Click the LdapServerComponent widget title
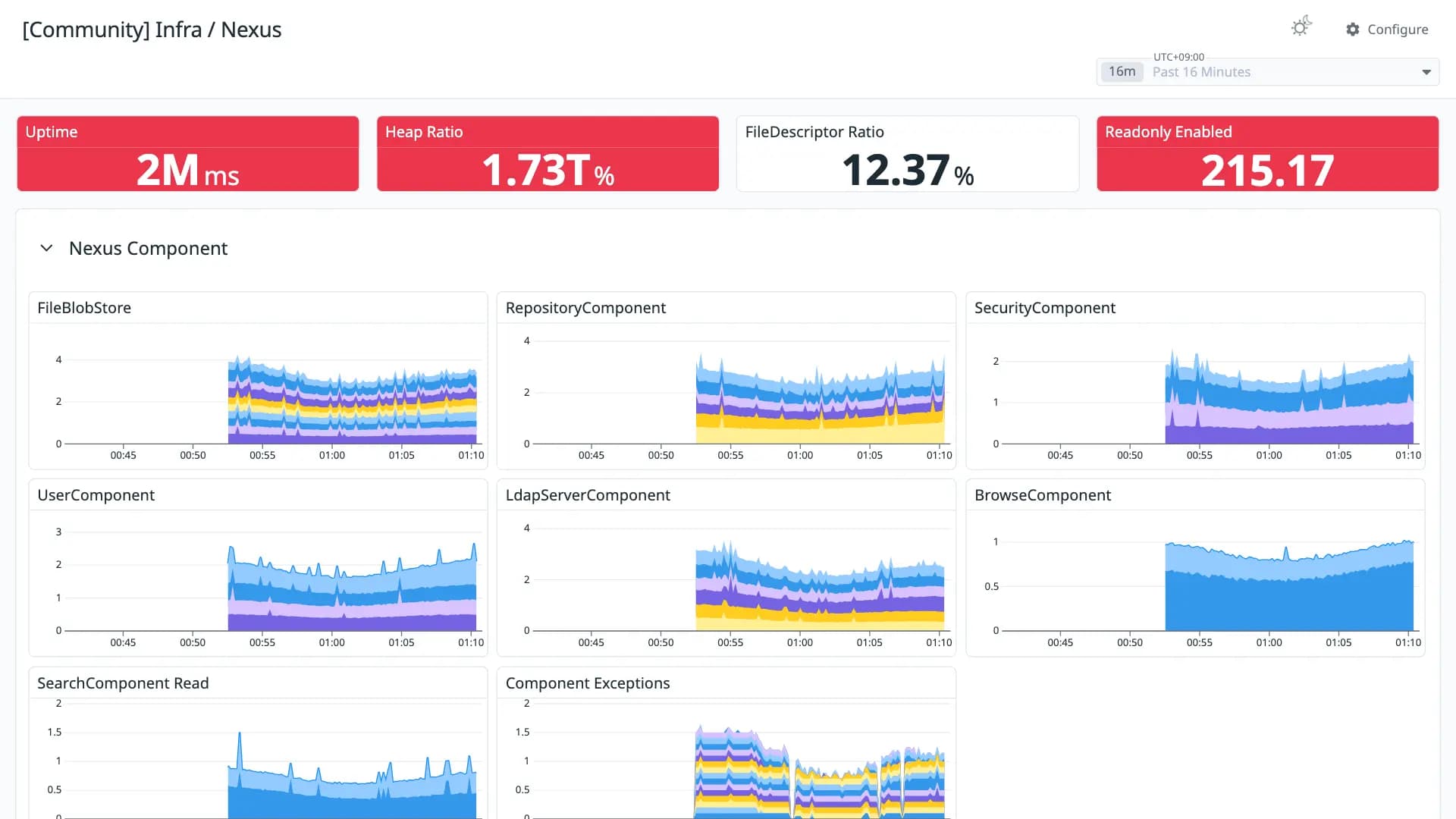 coord(588,495)
